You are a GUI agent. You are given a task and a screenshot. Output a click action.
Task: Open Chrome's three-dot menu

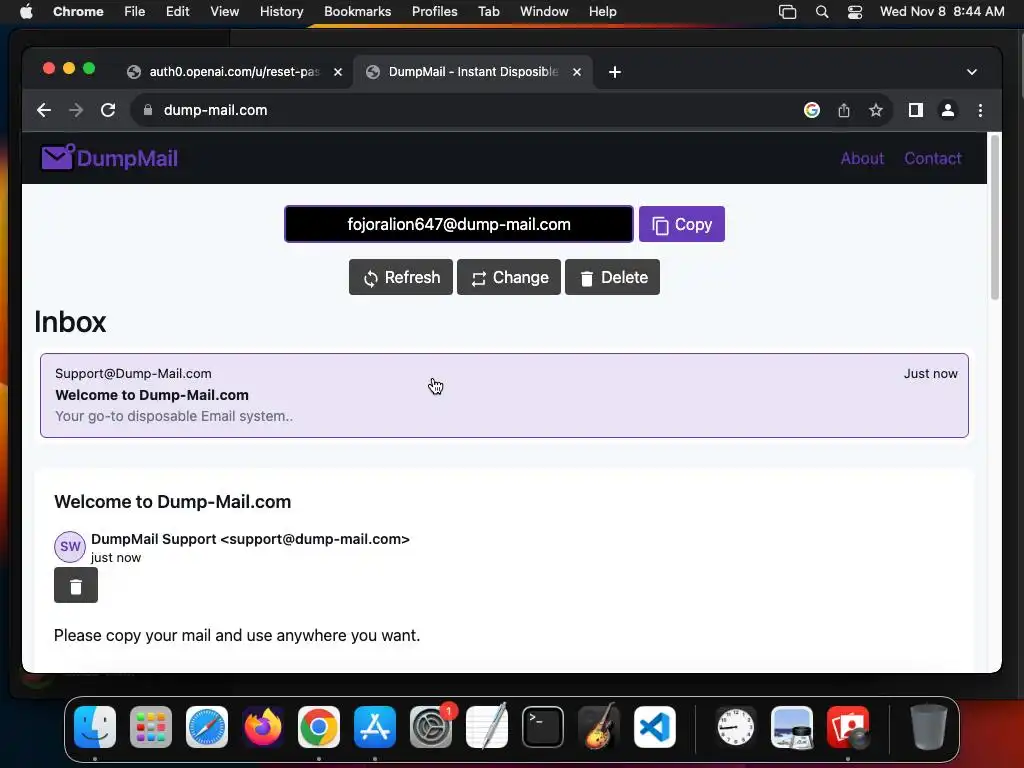click(980, 110)
